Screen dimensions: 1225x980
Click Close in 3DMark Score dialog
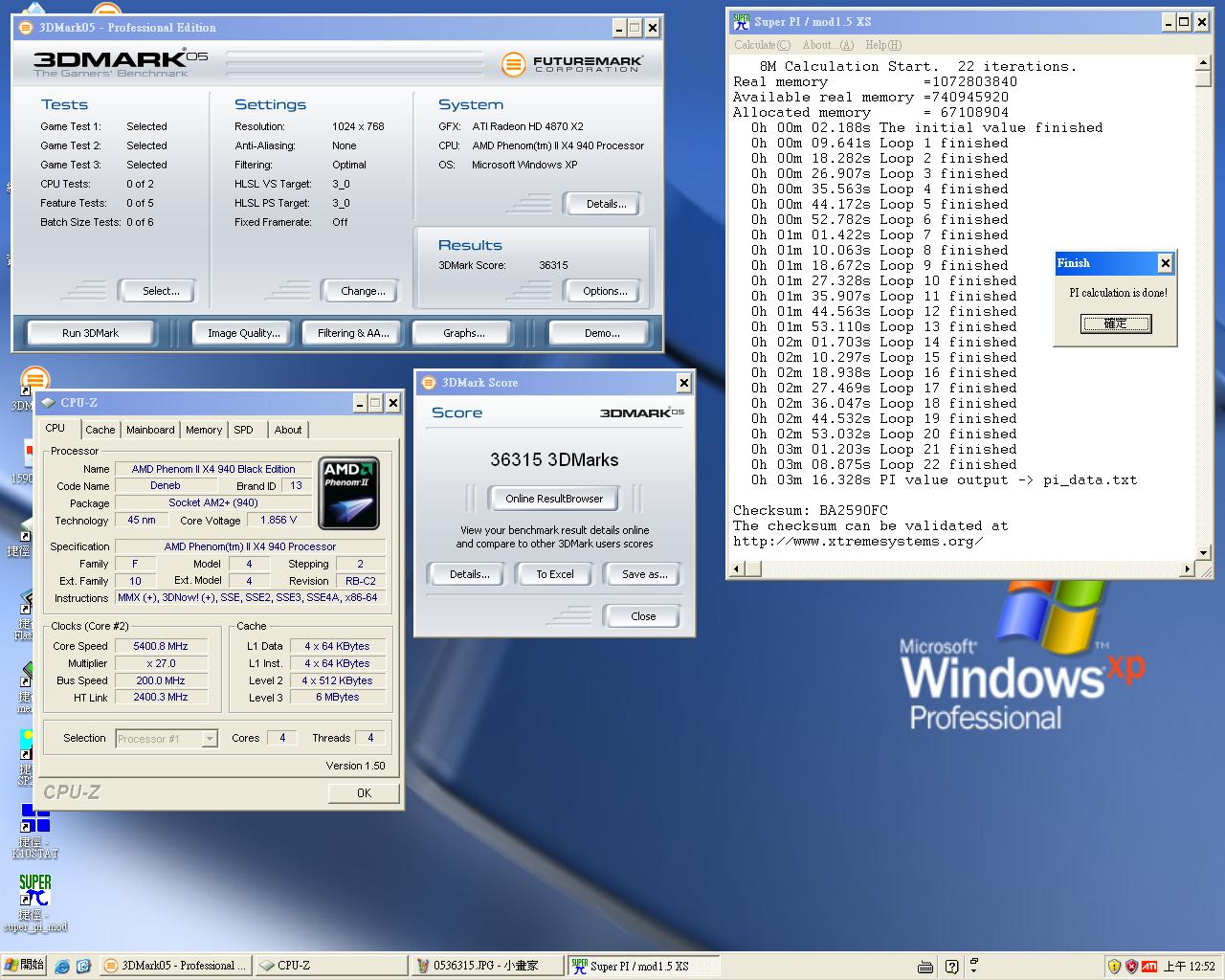tap(644, 616)
